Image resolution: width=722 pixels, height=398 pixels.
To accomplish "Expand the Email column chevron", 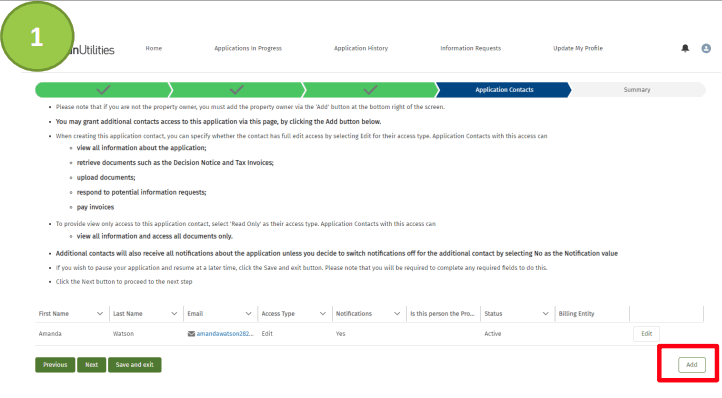I will point(248,314).
